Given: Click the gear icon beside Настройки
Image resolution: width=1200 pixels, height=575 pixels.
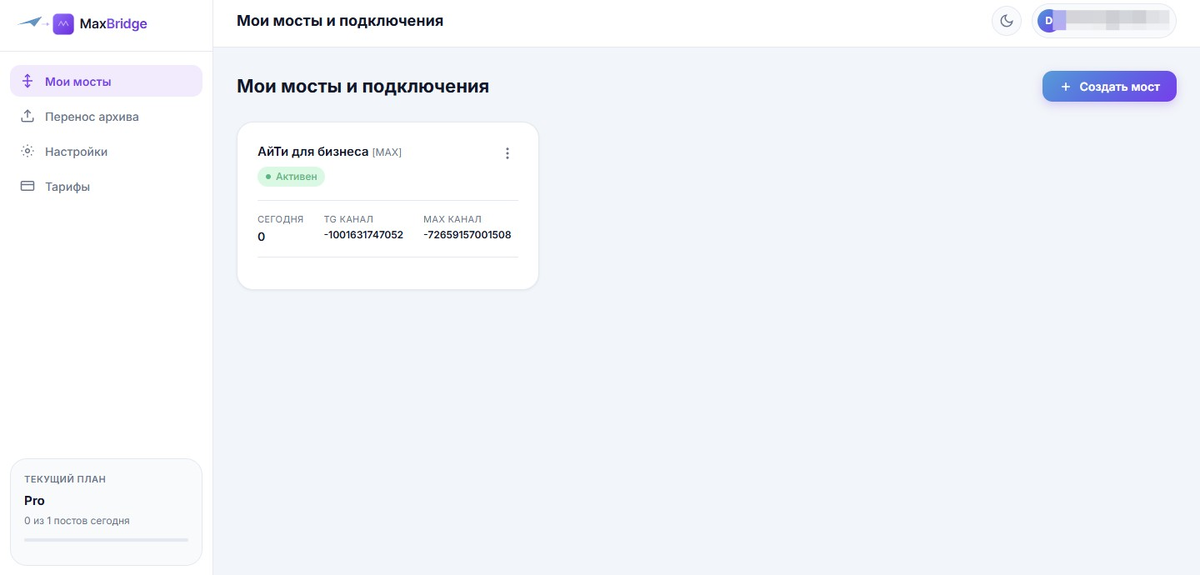Looking at the screenshot, I should 28,151.
